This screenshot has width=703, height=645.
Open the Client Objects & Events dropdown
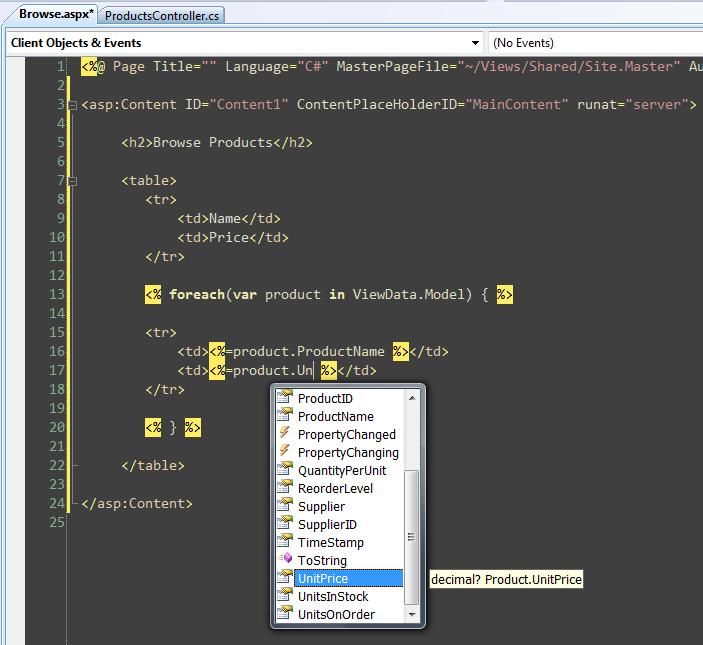click(x=245, y=43)
